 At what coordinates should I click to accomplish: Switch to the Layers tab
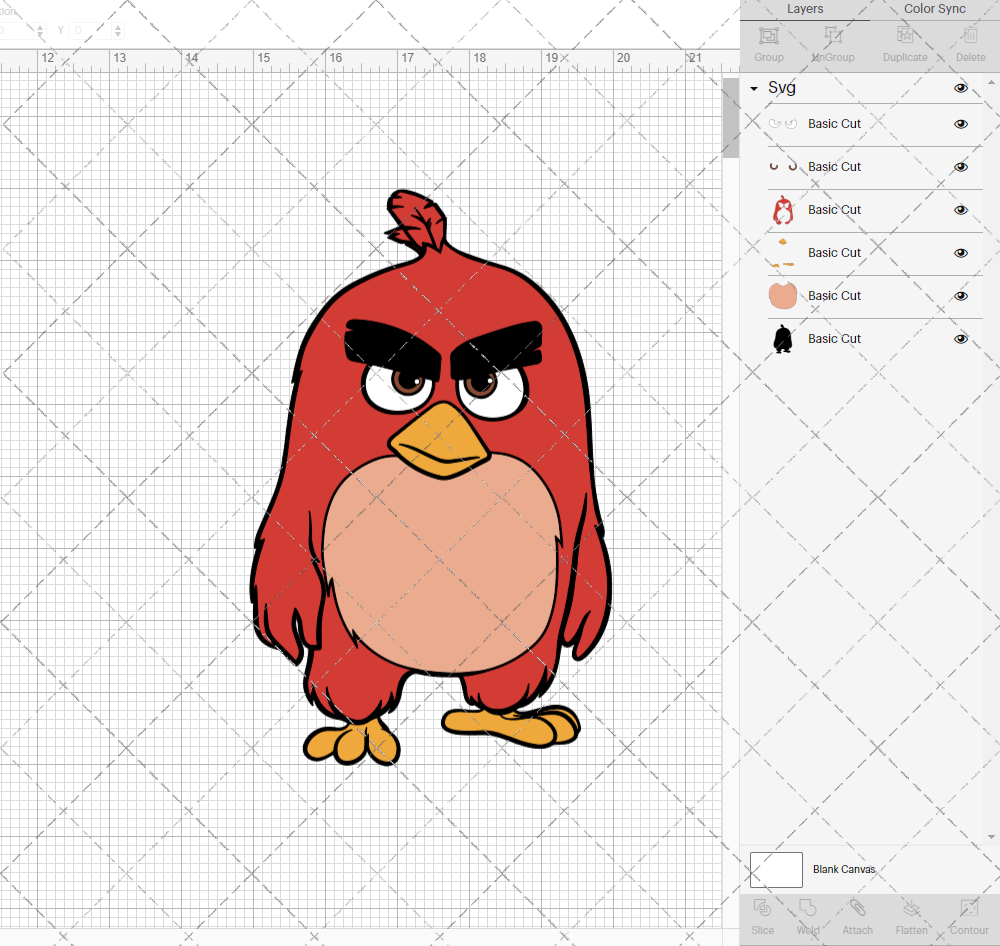pyautogui.click(x=805, y=9)
